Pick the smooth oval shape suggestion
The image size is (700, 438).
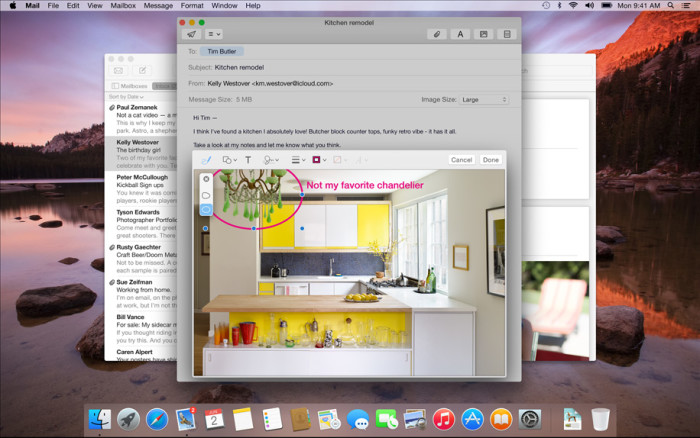click(x=206, y=210)
